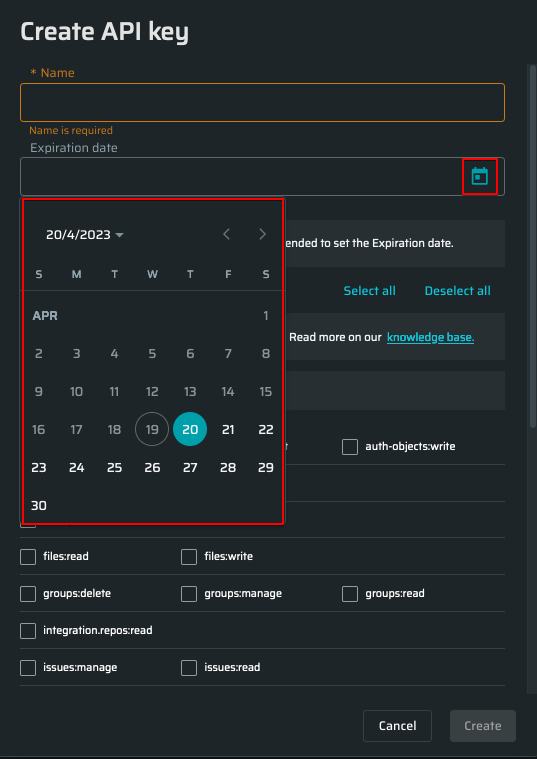Open the calendar picker icon
The width and height of the screenshot is (537, 759).
pos(479,177)
